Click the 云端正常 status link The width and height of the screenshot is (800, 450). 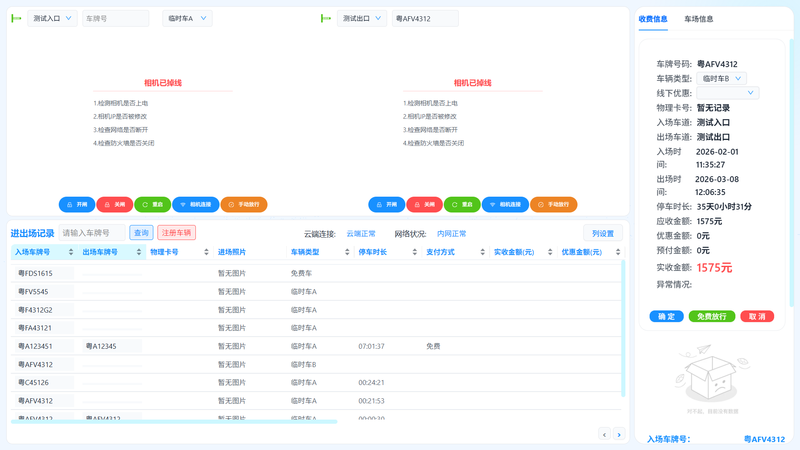[361, 234]
